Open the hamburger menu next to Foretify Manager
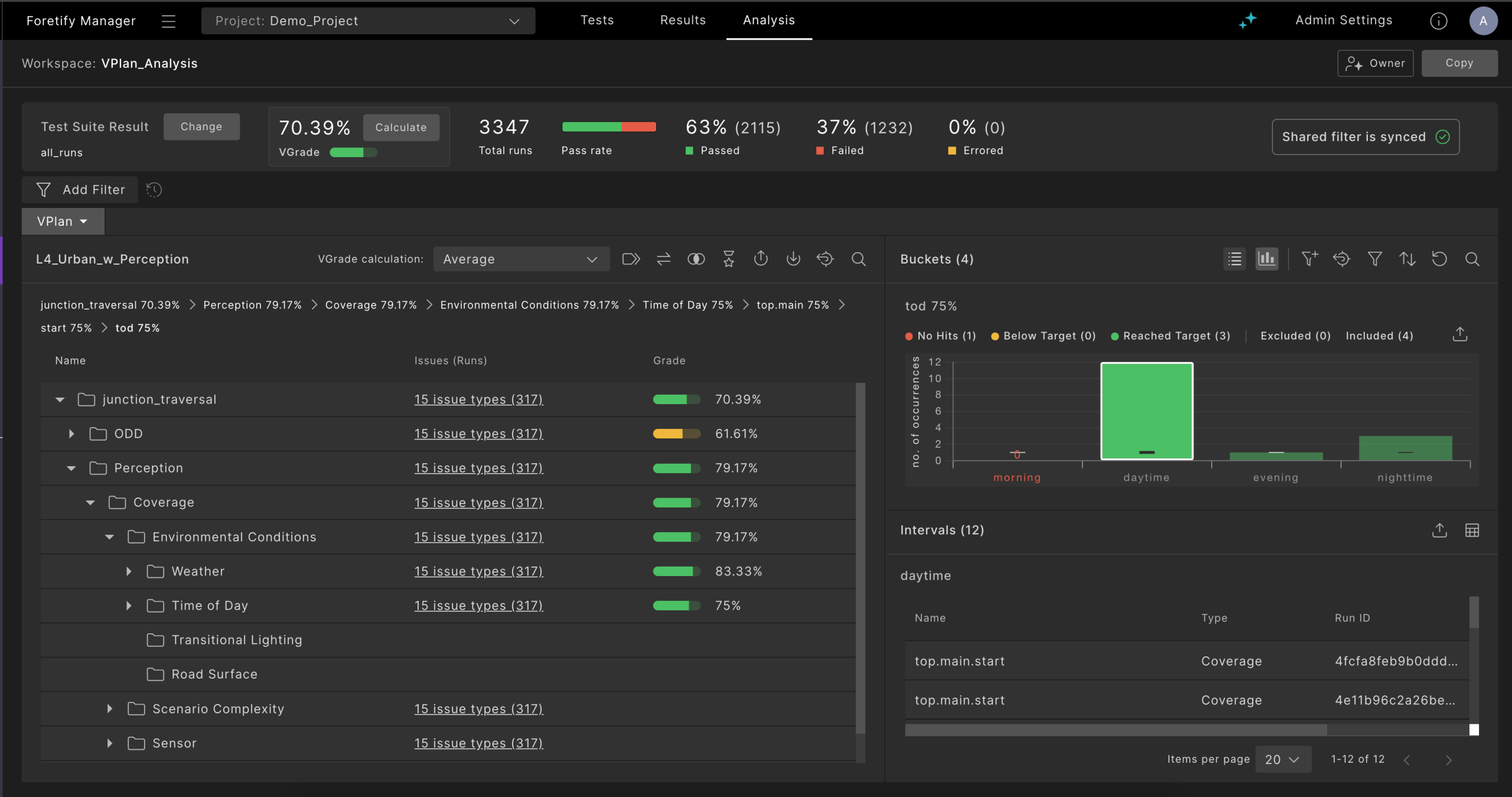The height and width of the screenshot is (797, 1512). [x=168, y=21]
